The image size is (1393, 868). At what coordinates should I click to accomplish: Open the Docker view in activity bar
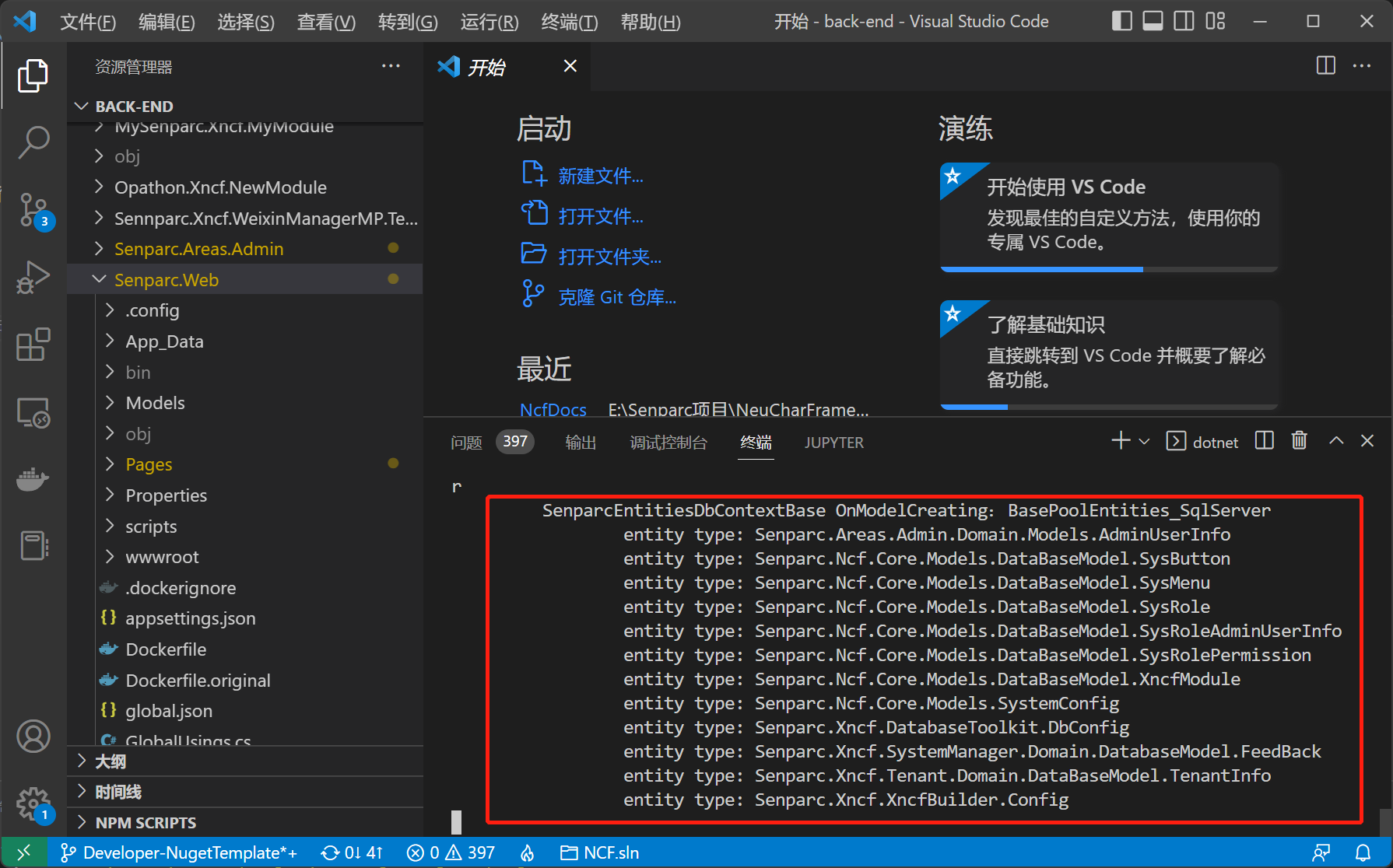33,478
